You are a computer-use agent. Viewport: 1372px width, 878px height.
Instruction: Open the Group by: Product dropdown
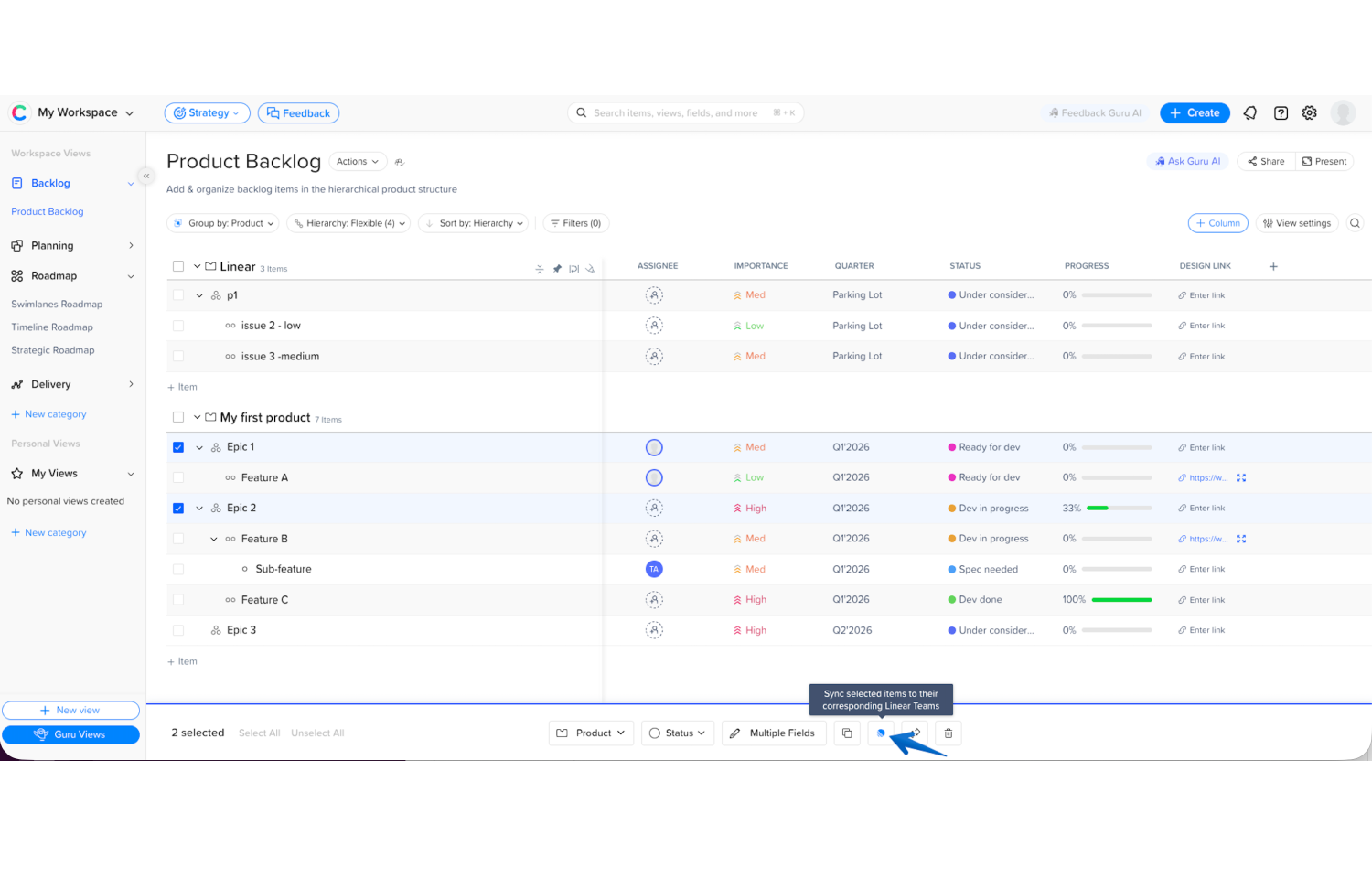pyautogui.click(x=222, y=222)
